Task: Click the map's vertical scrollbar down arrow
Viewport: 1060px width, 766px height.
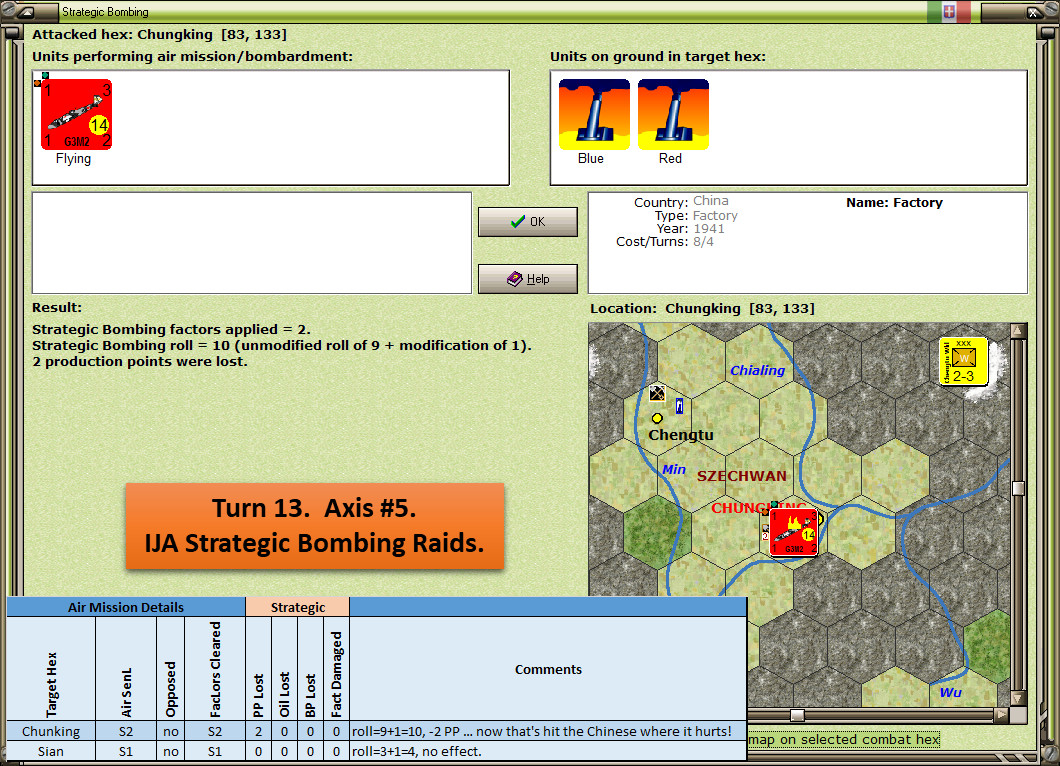Action: point(1017,698)
